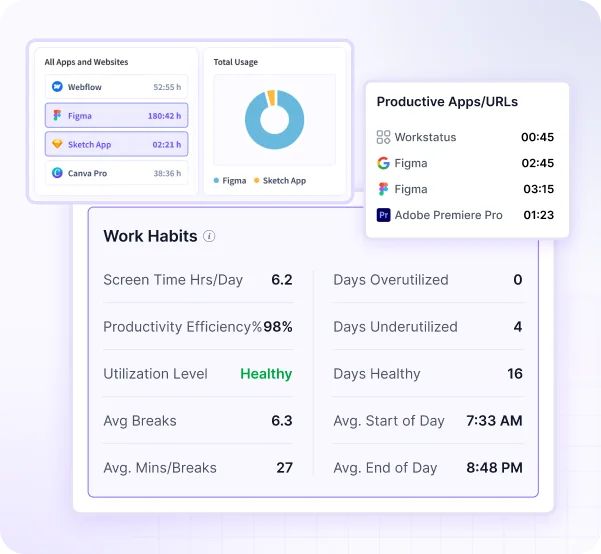601x554 pixels.
Task: Select the Canva Pro 38:36 h row
Action: pos(117,173)
